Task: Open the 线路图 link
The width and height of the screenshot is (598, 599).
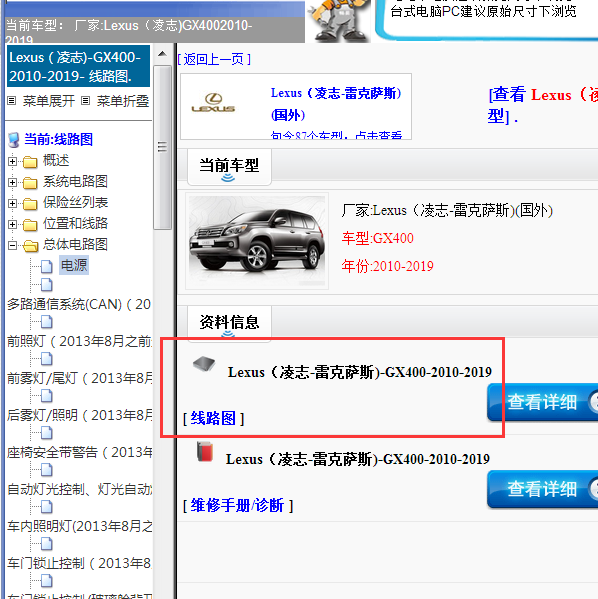Action: tap(213, 419)
